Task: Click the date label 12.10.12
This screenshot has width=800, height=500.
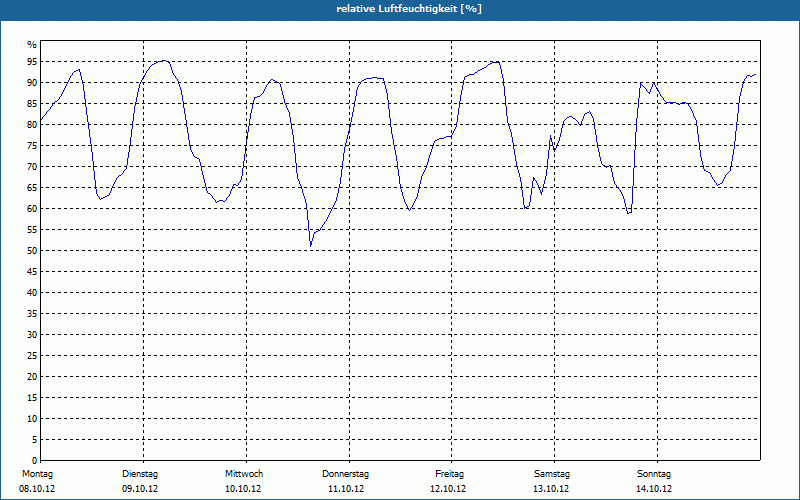Action: (448, 489)
